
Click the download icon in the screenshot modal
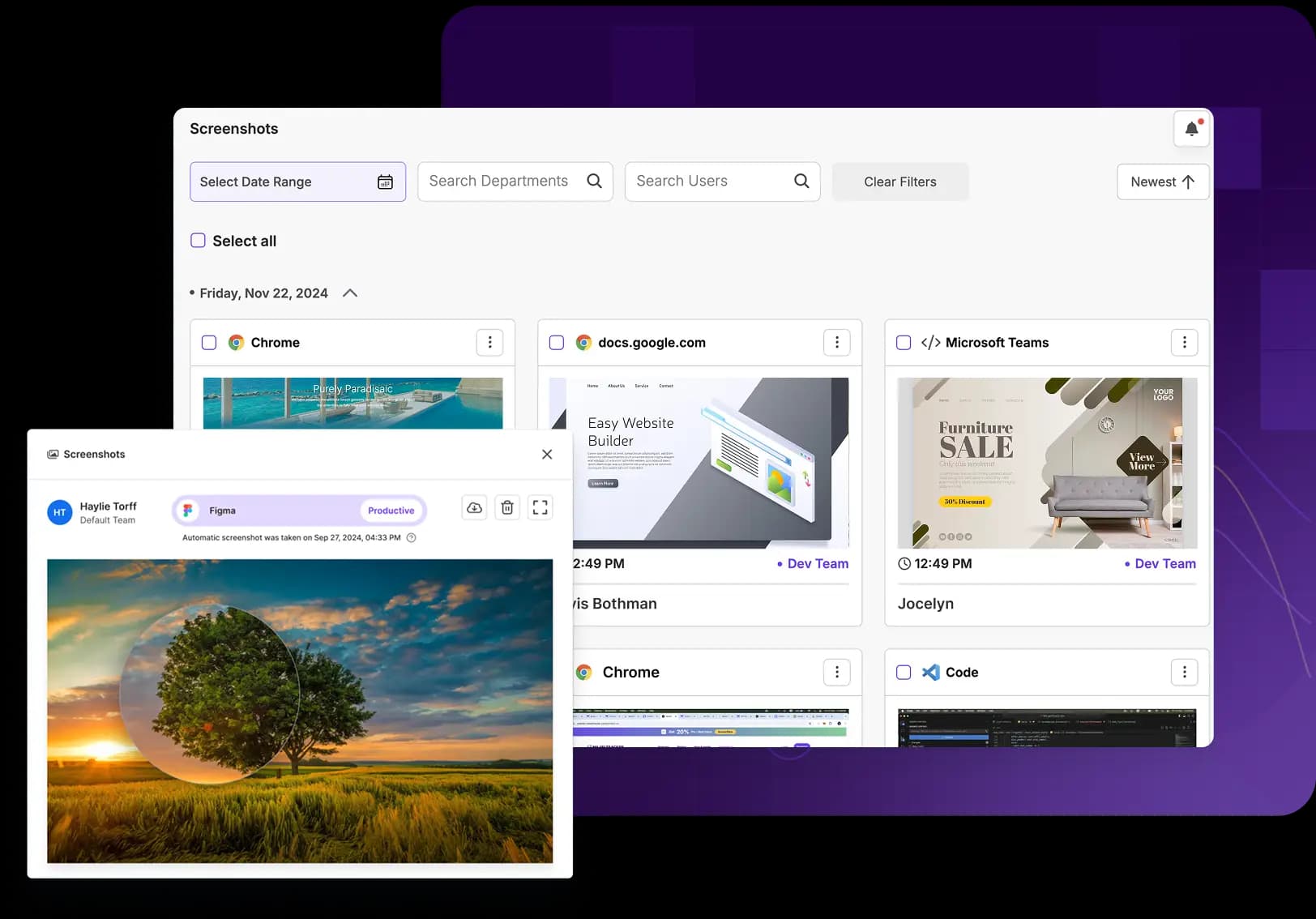pos(474,507)
